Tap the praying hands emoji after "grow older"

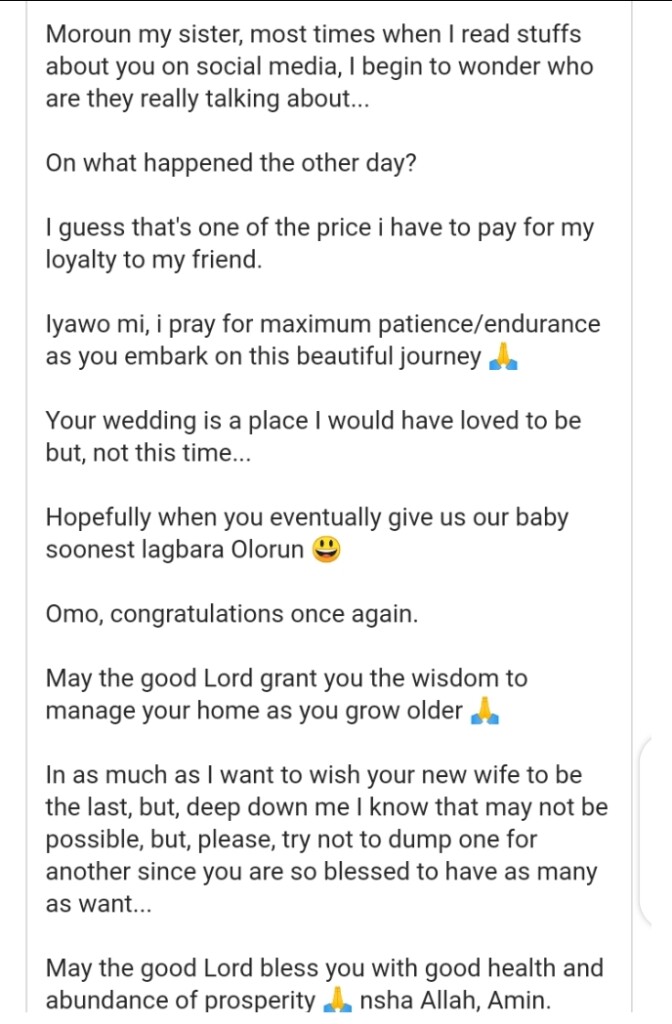[485, 711]
